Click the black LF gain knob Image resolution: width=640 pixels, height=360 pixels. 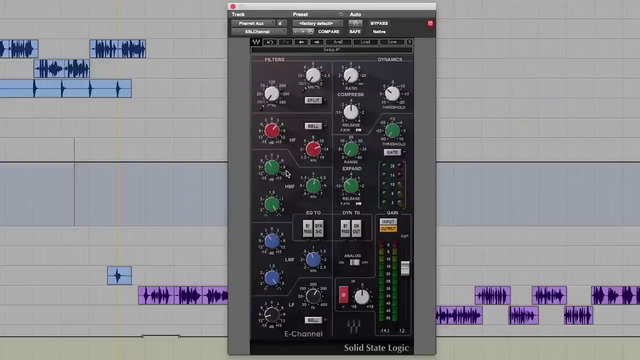(272, 314)
